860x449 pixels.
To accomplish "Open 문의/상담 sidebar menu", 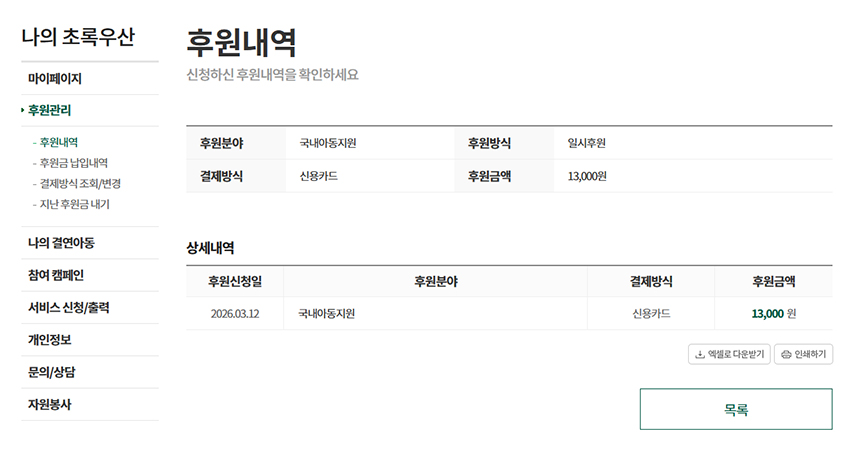I will tap(51, 372).
